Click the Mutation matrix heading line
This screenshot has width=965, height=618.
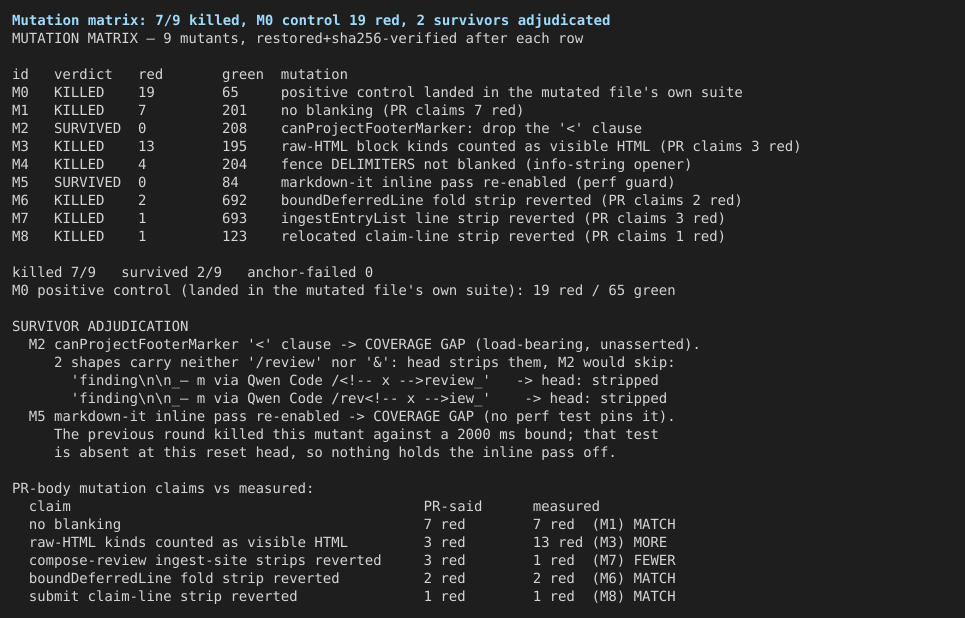click(x=311, y=20)
